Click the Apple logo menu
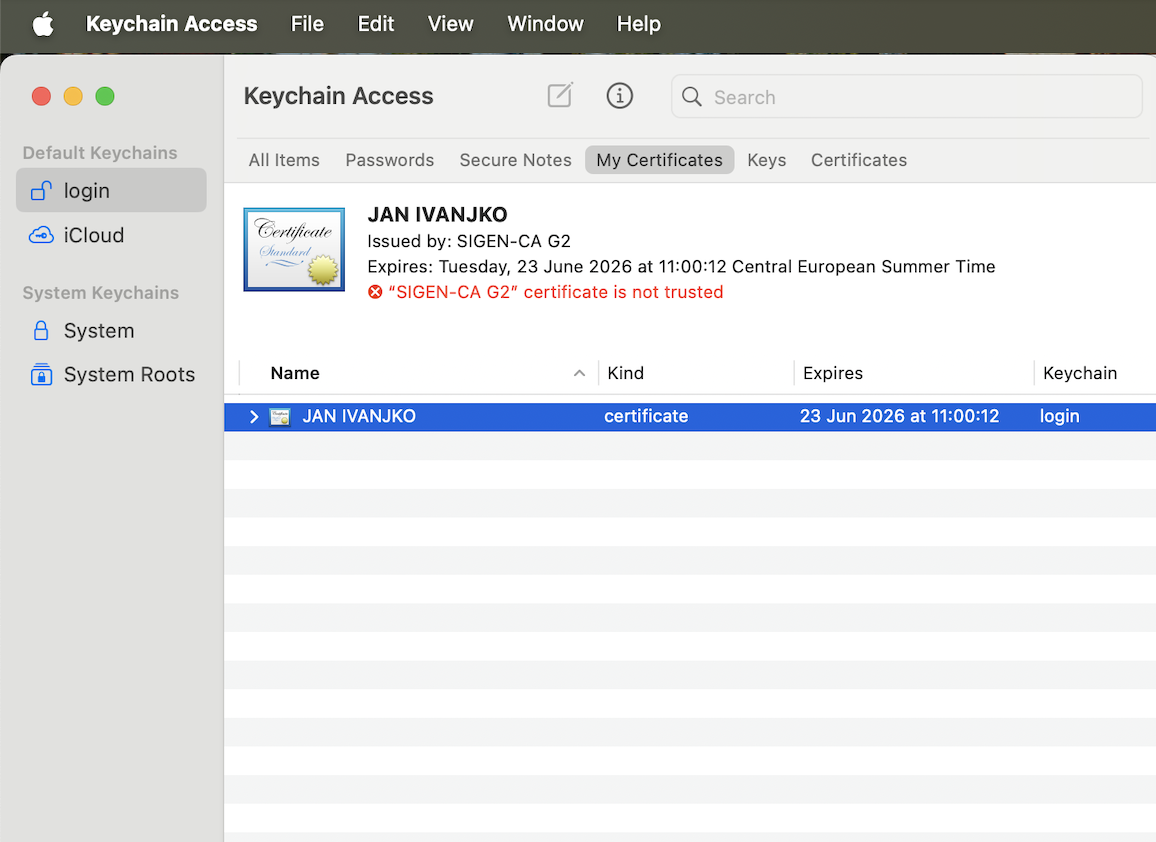 [43, 24]
